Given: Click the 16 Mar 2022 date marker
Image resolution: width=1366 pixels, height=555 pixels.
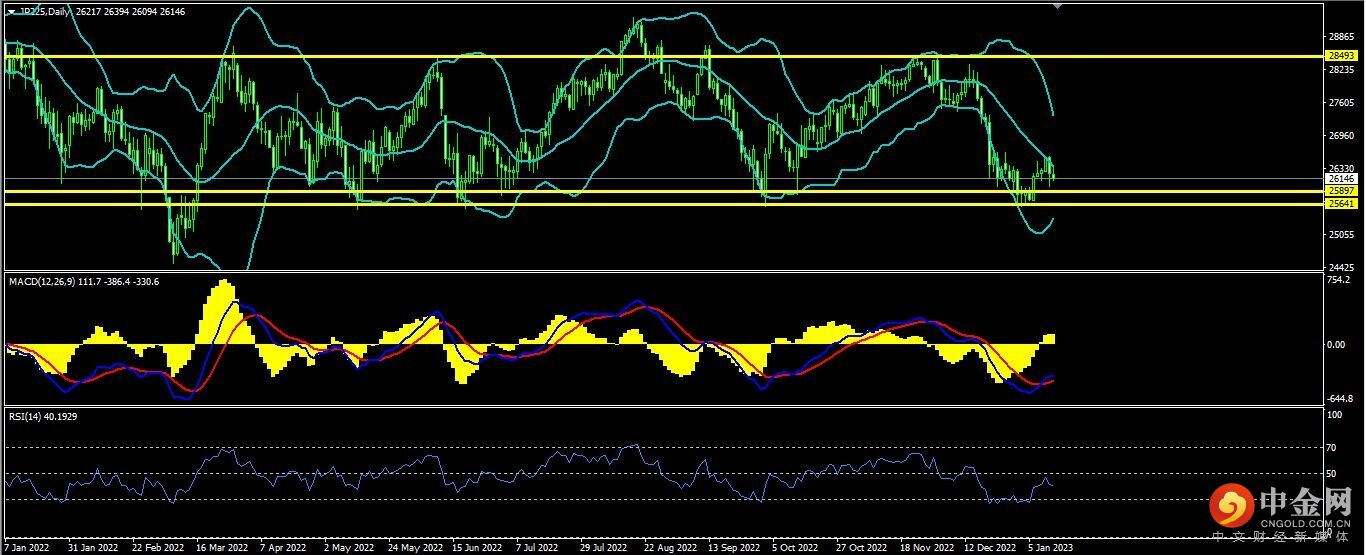Looking at the screenshot, I should tap(222, 548).
